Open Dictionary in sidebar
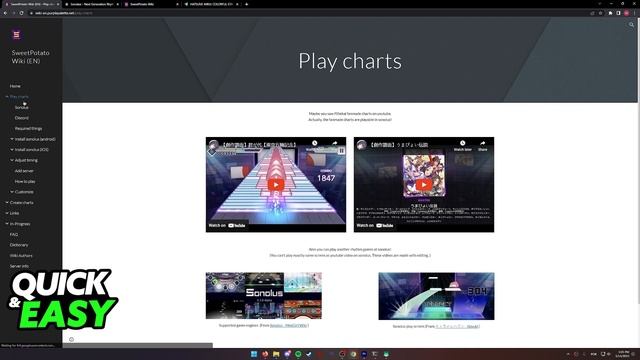This screenshot has height=360, width=640. click(x=19, y=245)
